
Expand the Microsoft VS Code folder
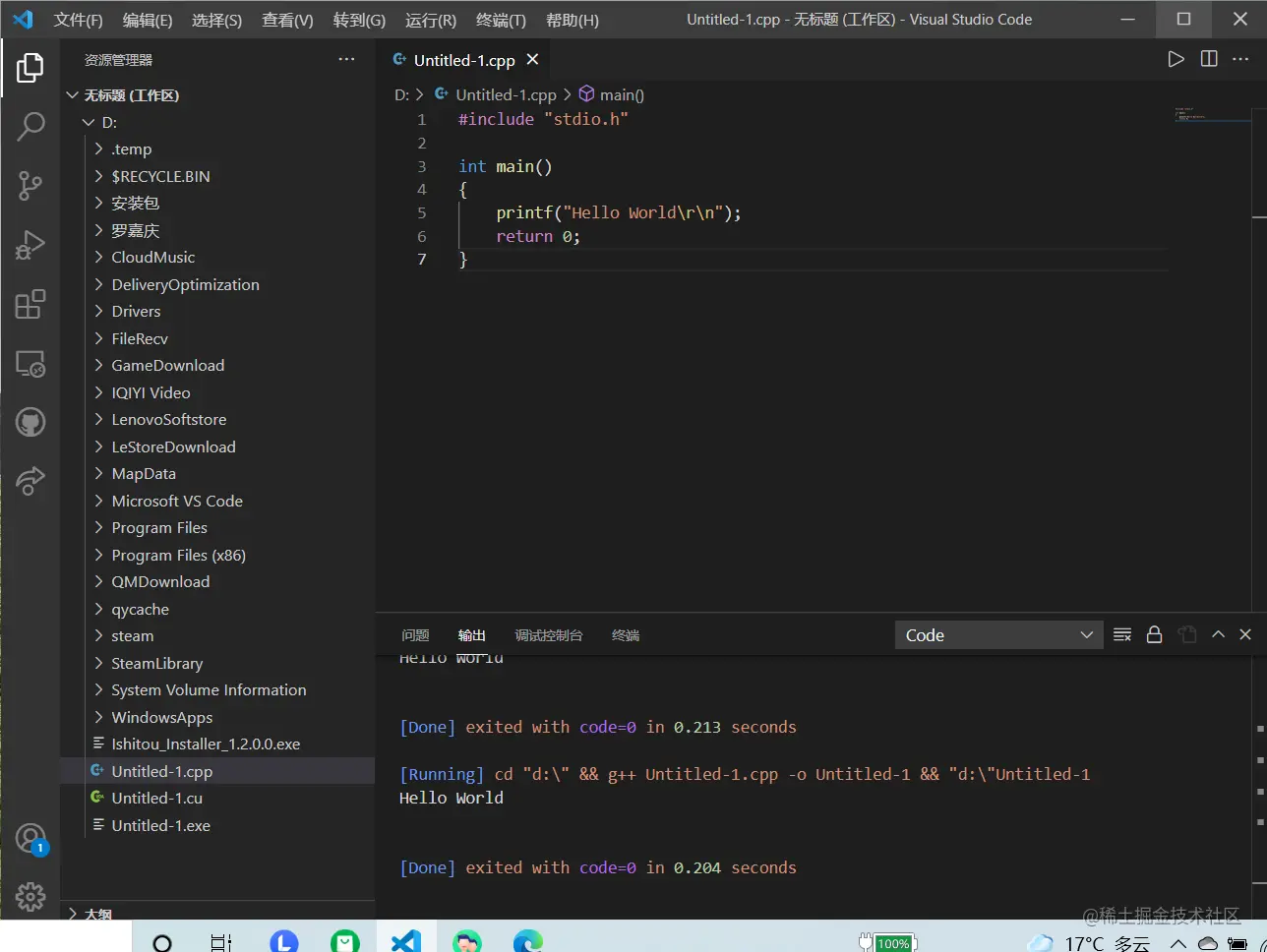tap(217, 501)
